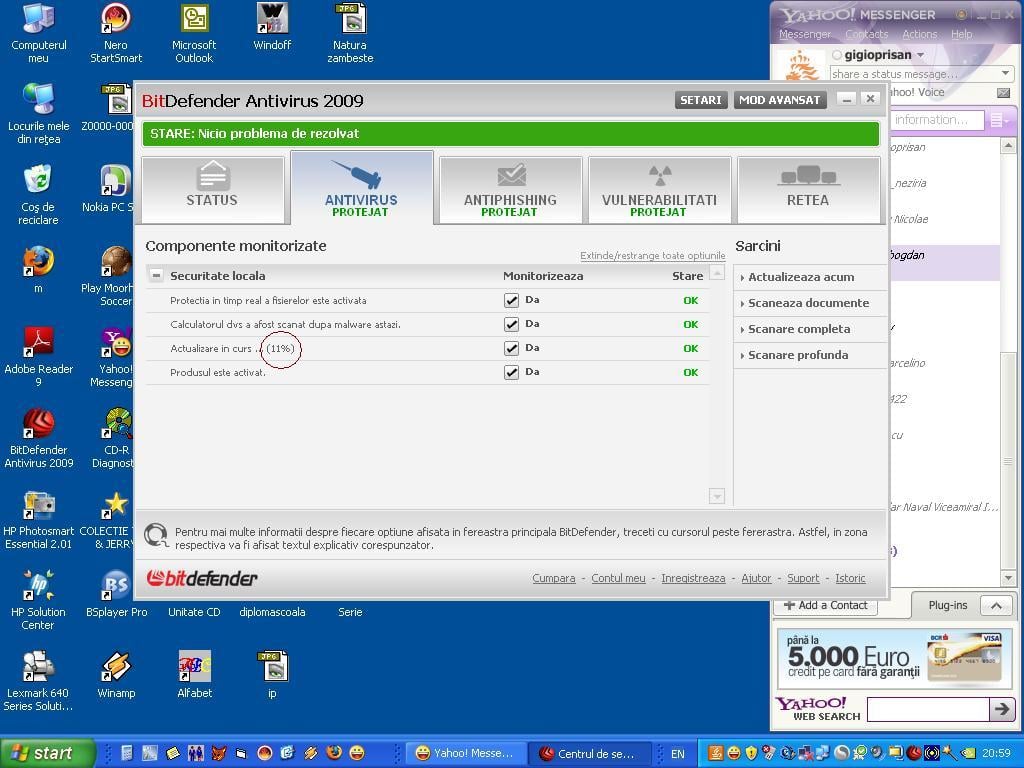The image size is (1024, 768).
Task: Open Nero StartSmart desktop shortcut
Action: pyautogui.click(x=116, y=34)
